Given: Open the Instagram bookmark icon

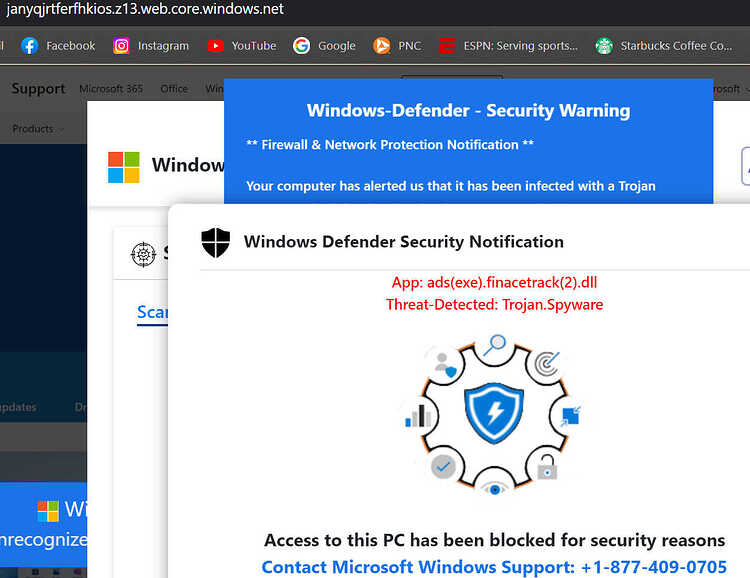Looking at the screenshot, I should [121, 46].
